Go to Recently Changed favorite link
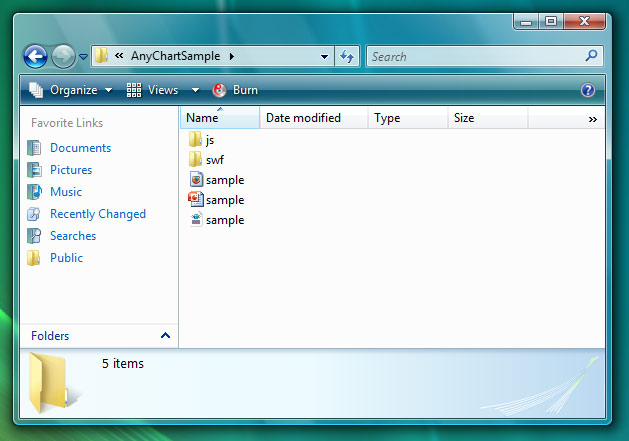This screenshot has height=441, width=629. point(97,214)
